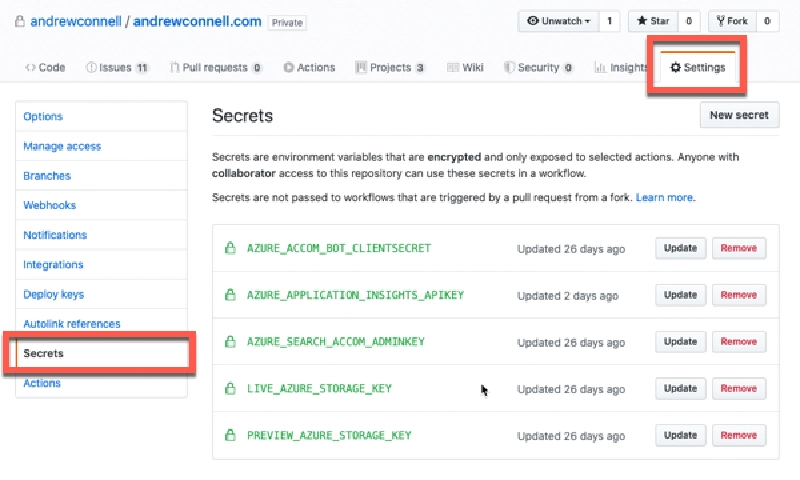This screenshot has width=800, height=480.
Task: Remove the PREVIEW_AZURE_STORAGE_KEY secret
Action: pyautogui.click(x=739, y=435)
